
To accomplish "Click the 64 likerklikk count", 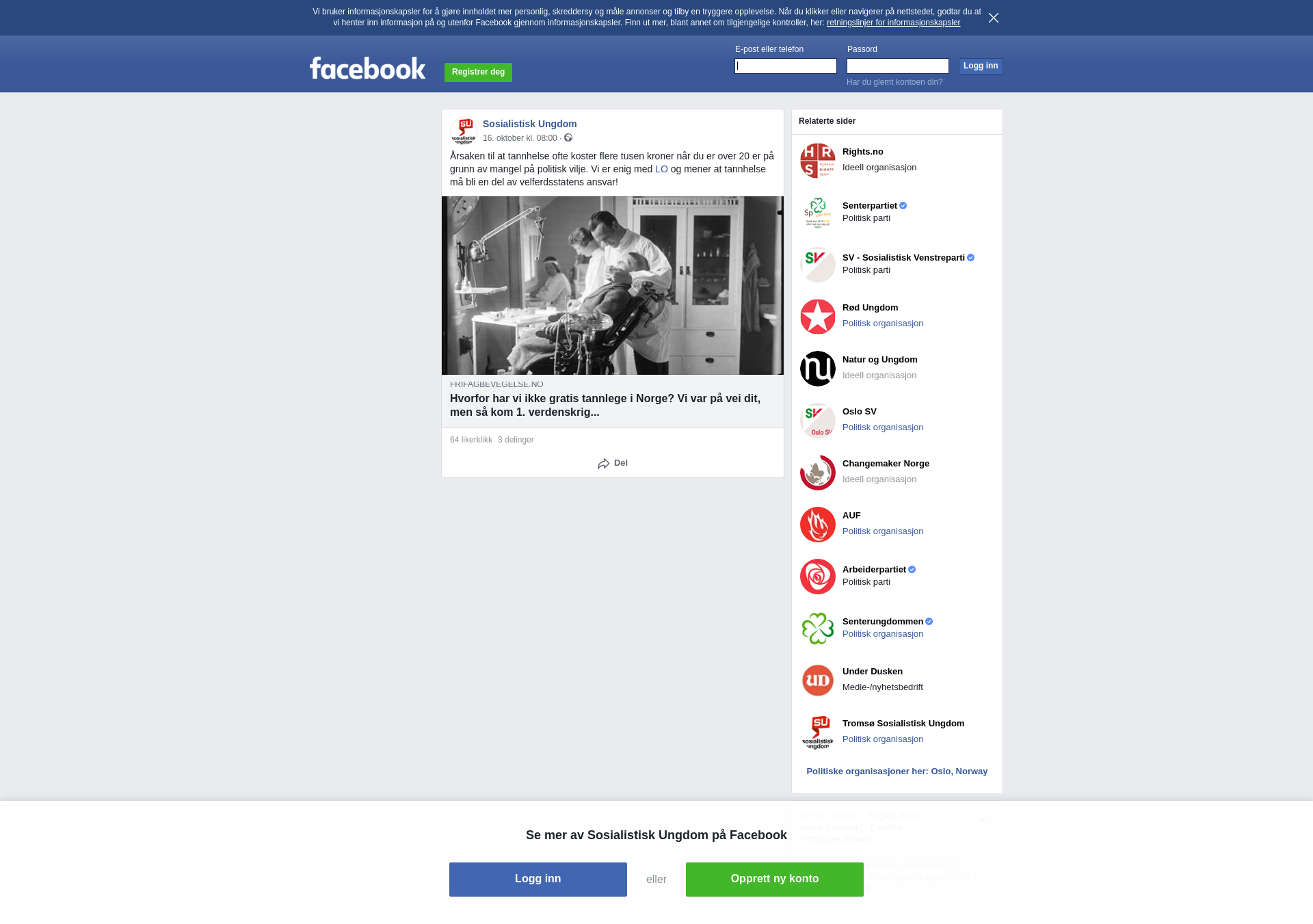I will (x=471, y=440).
